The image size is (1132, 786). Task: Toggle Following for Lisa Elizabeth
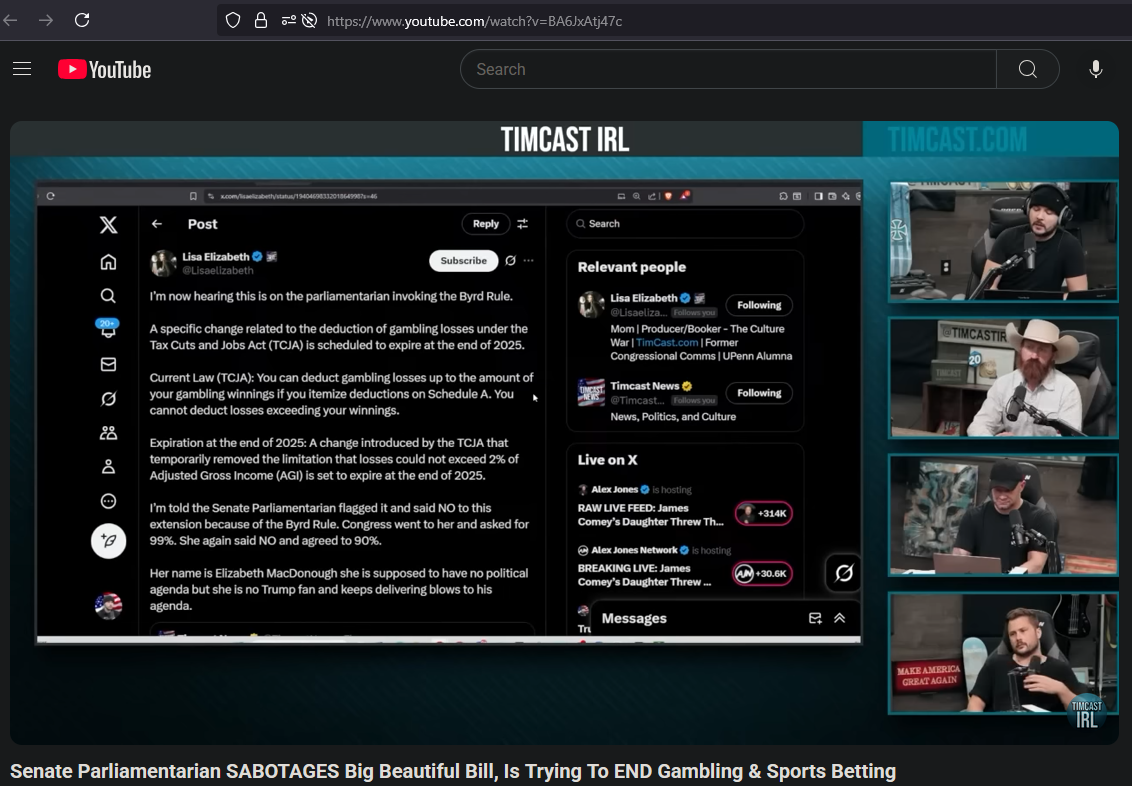(x=759, y=305)
